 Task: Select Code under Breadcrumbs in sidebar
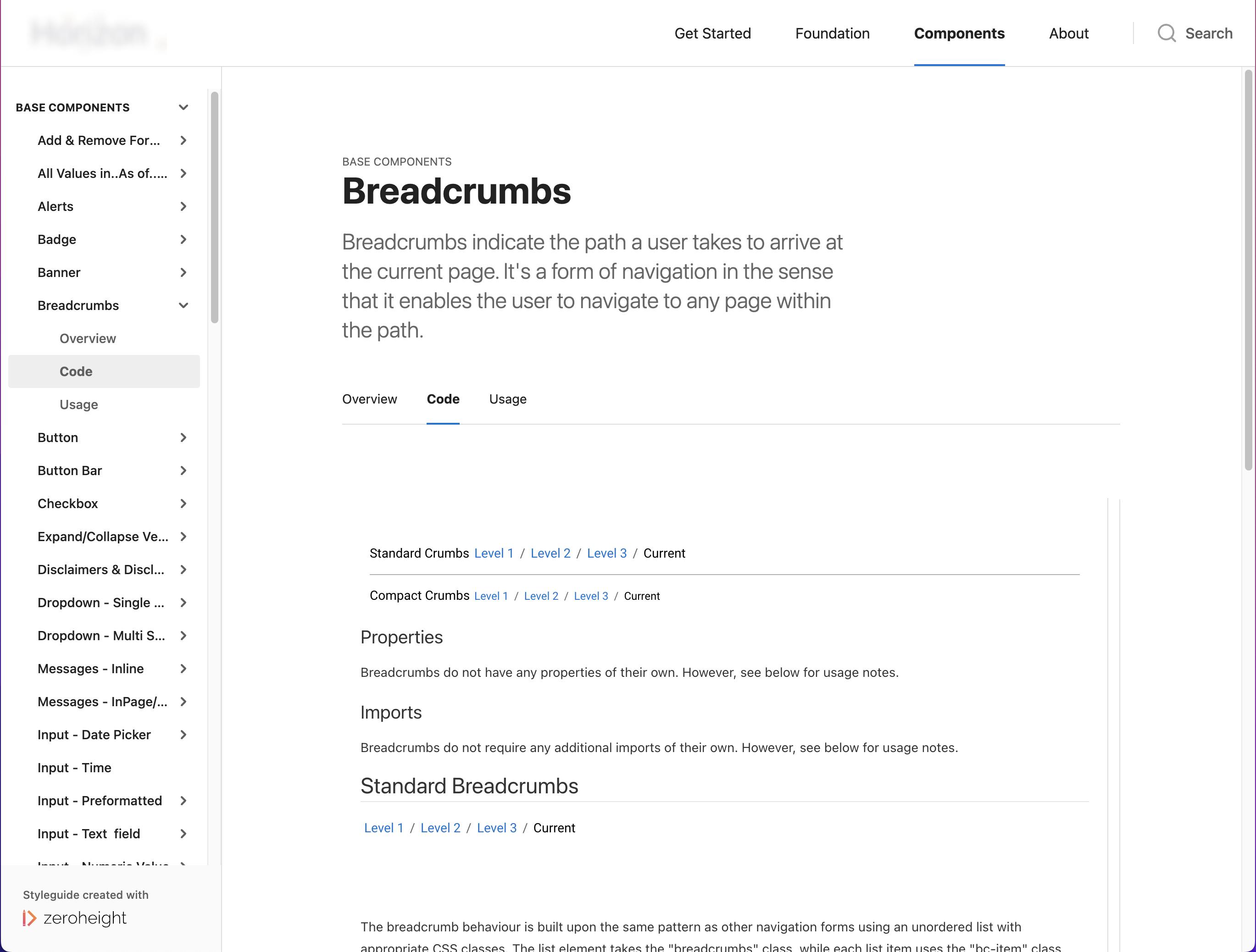104,371
